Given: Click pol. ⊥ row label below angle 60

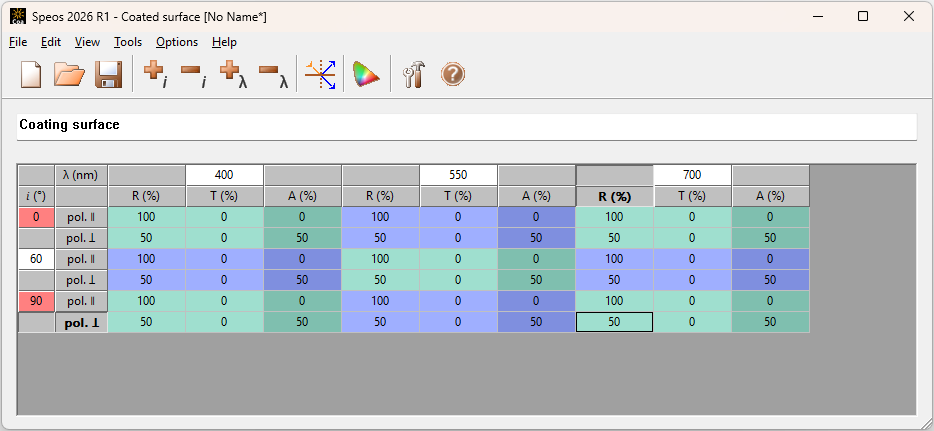Looking at the screenshot, I should pyautogui.click(x=81, y=280).
